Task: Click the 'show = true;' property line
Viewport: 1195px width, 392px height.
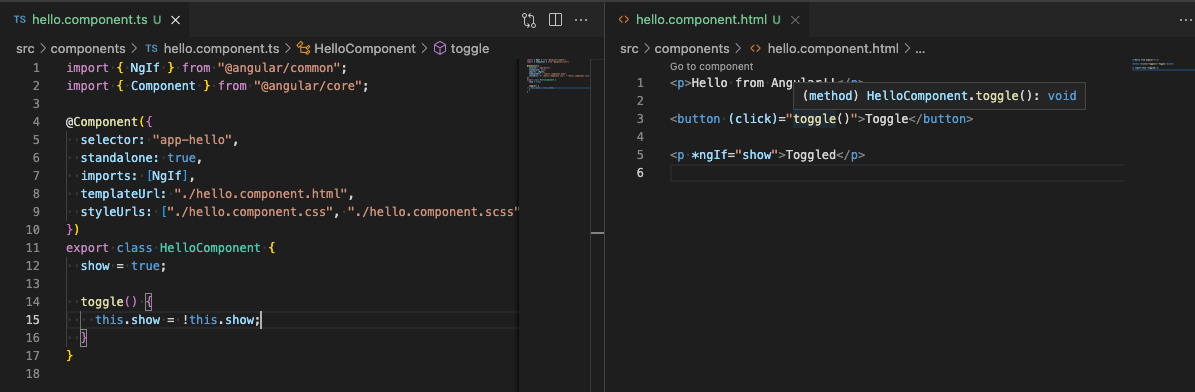Action: click(x=123, y=265)
